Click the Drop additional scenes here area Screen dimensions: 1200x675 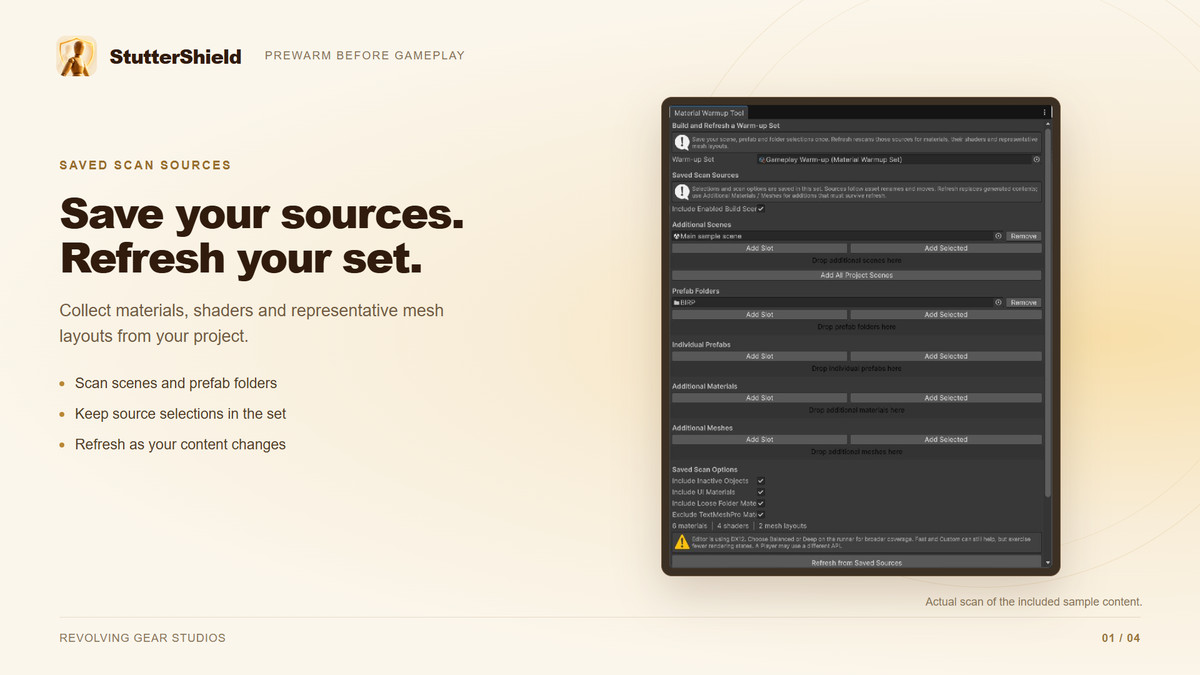[x=856, y=260]
